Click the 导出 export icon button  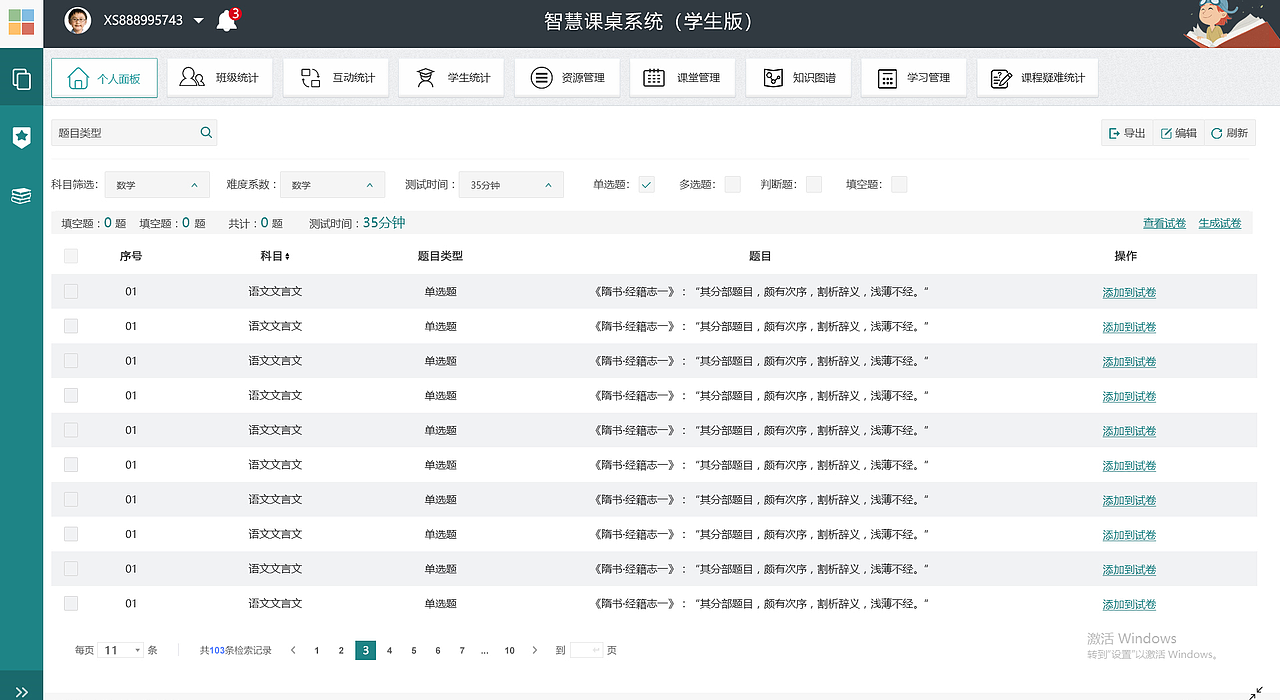[1127, 133]
